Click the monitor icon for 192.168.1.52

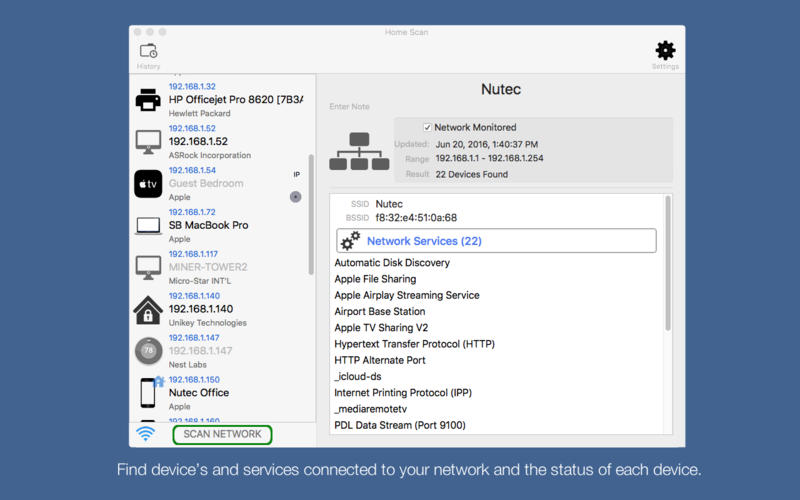[x=148, y=142]
